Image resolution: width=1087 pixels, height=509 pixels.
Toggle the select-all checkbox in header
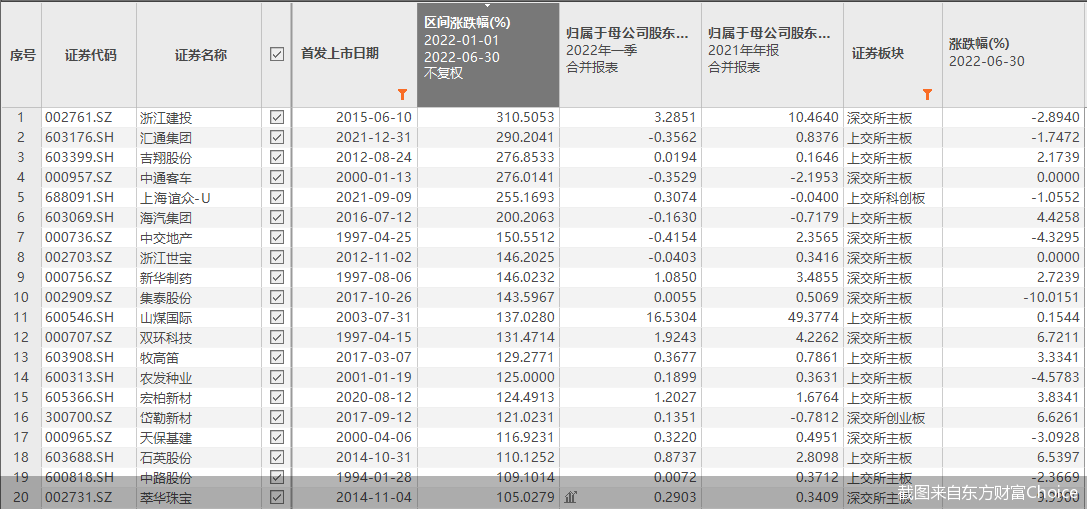(277, 54)
